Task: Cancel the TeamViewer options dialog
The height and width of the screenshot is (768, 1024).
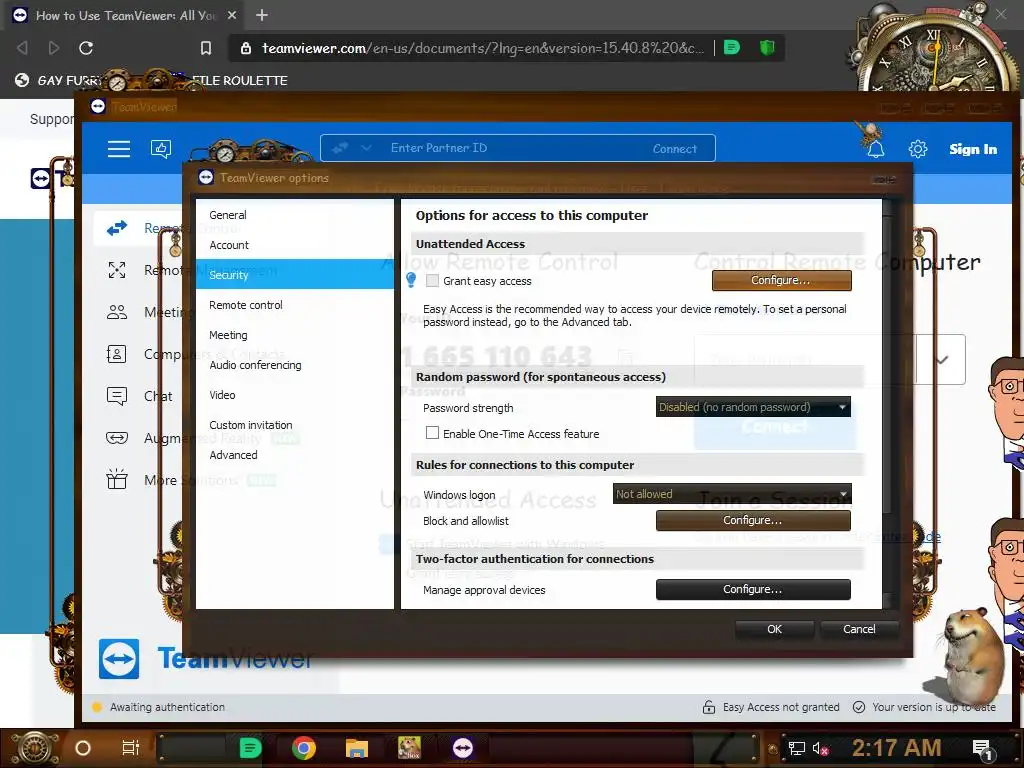Action: coord(859,629)
